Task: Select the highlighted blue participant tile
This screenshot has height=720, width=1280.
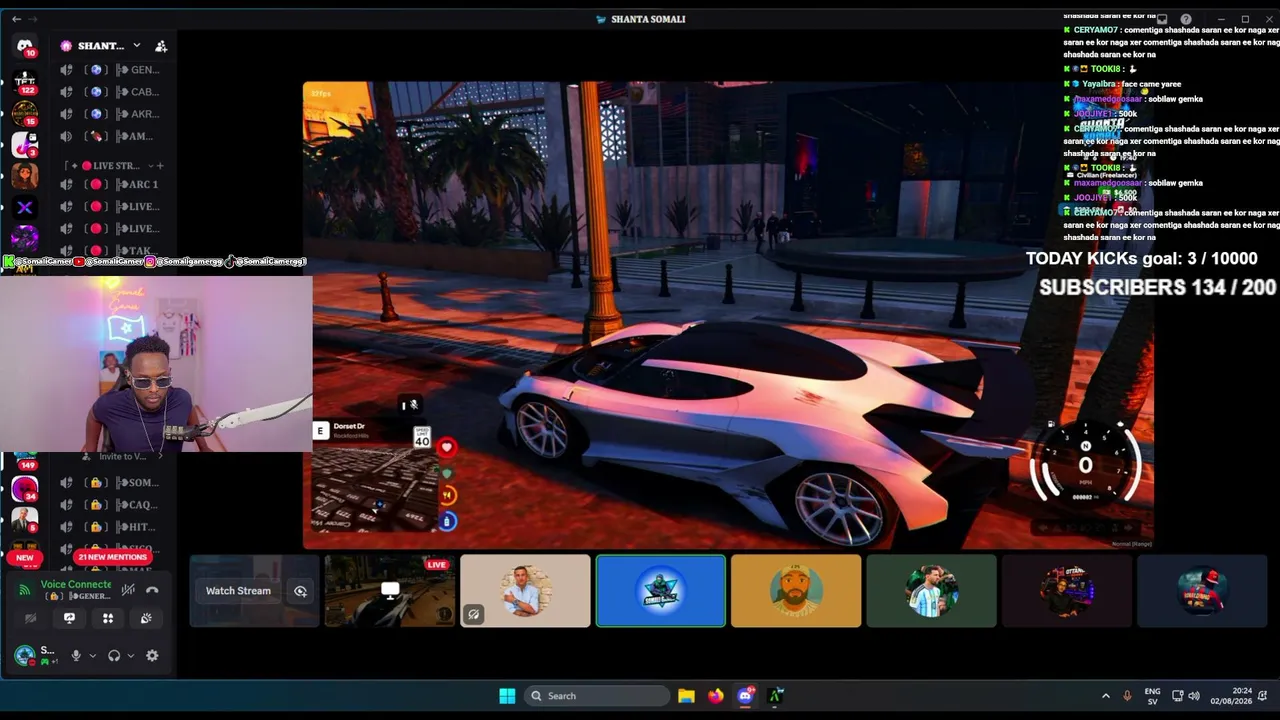Action: [661, 591]
